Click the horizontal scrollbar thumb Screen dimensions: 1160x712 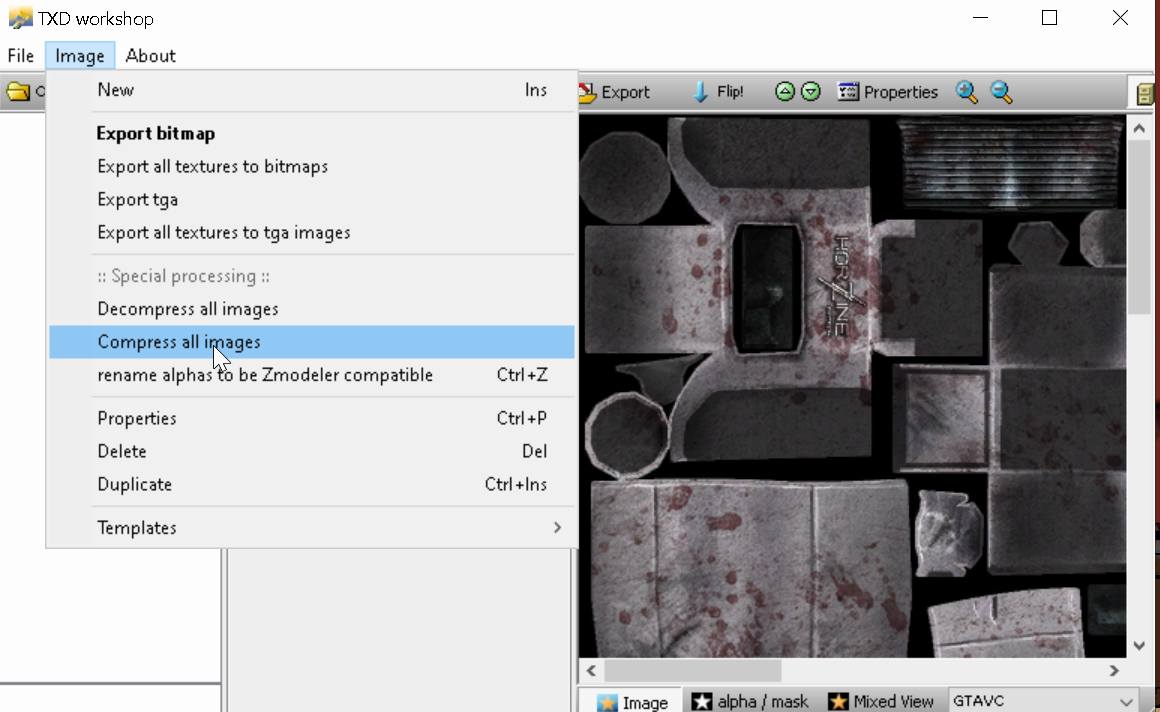coord(693,671)
